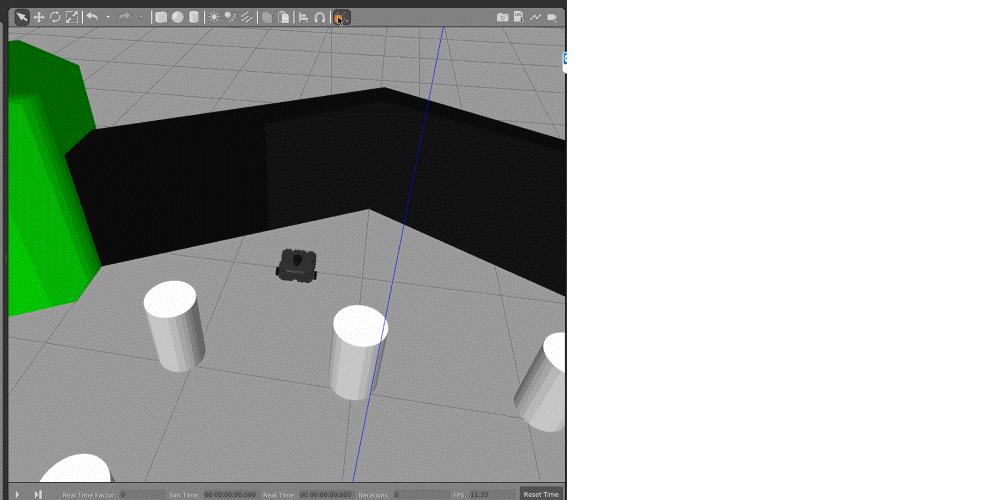The height and width of the screenshot is (500, 1000).
Task: Toggle video recording with camcorder icon
Action: pos(550,17)
